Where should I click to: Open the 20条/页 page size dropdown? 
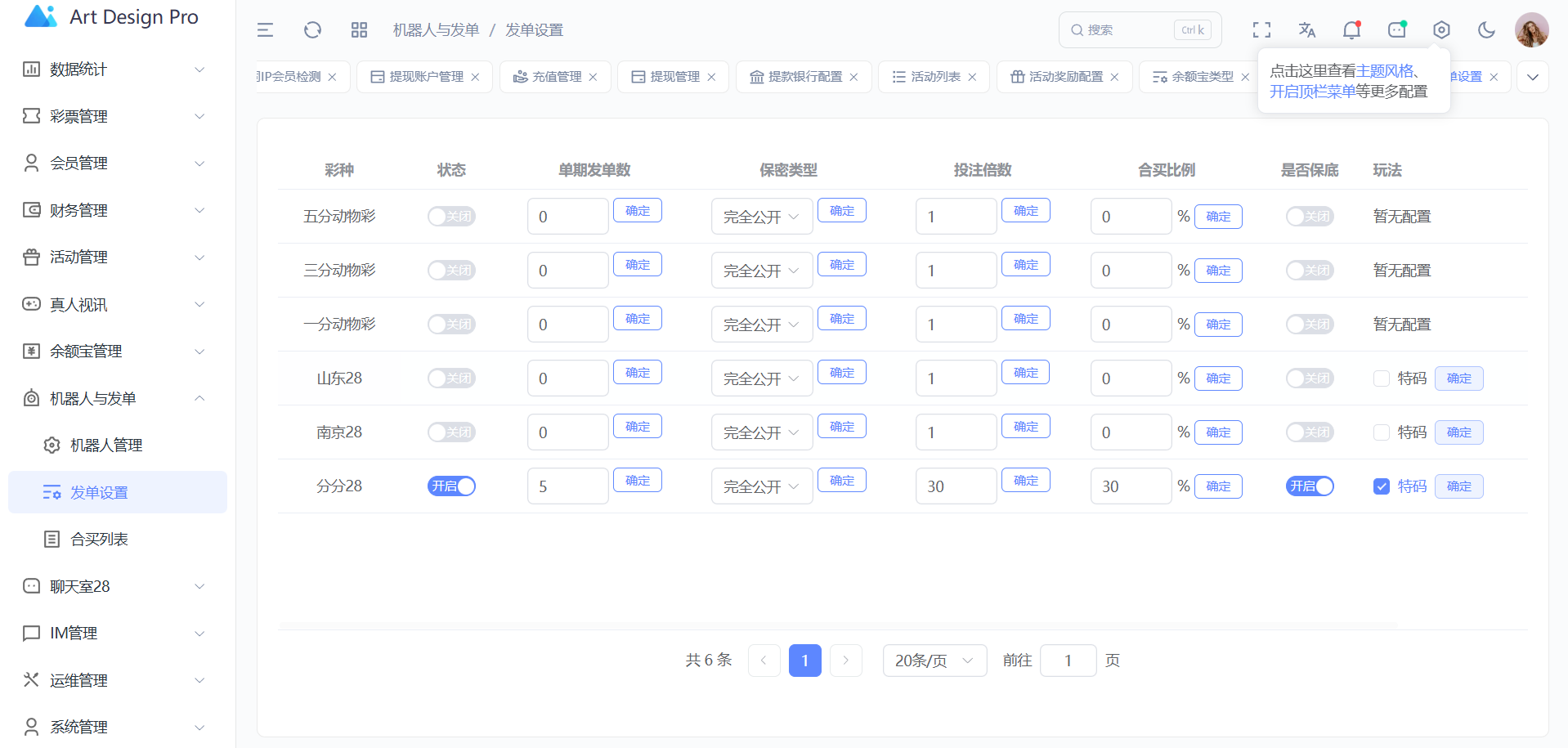pos(934,661)
